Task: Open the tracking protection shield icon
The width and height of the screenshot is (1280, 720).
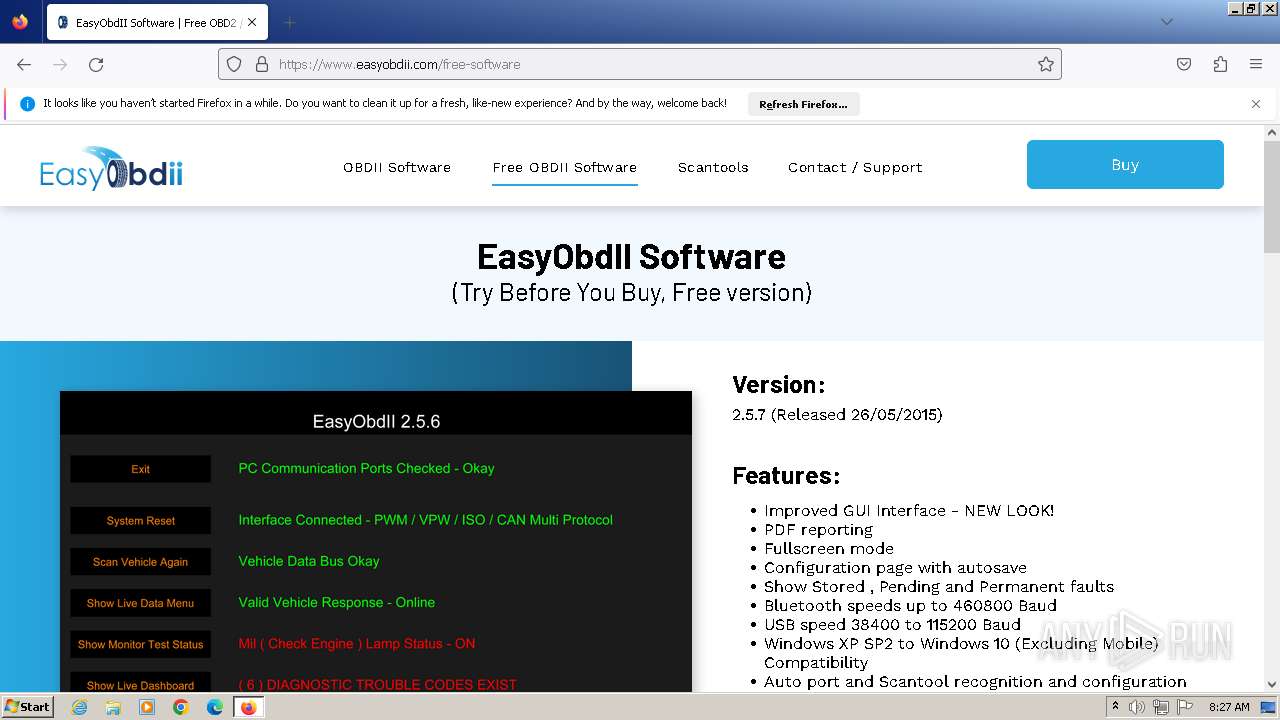Action: [234, 64]
